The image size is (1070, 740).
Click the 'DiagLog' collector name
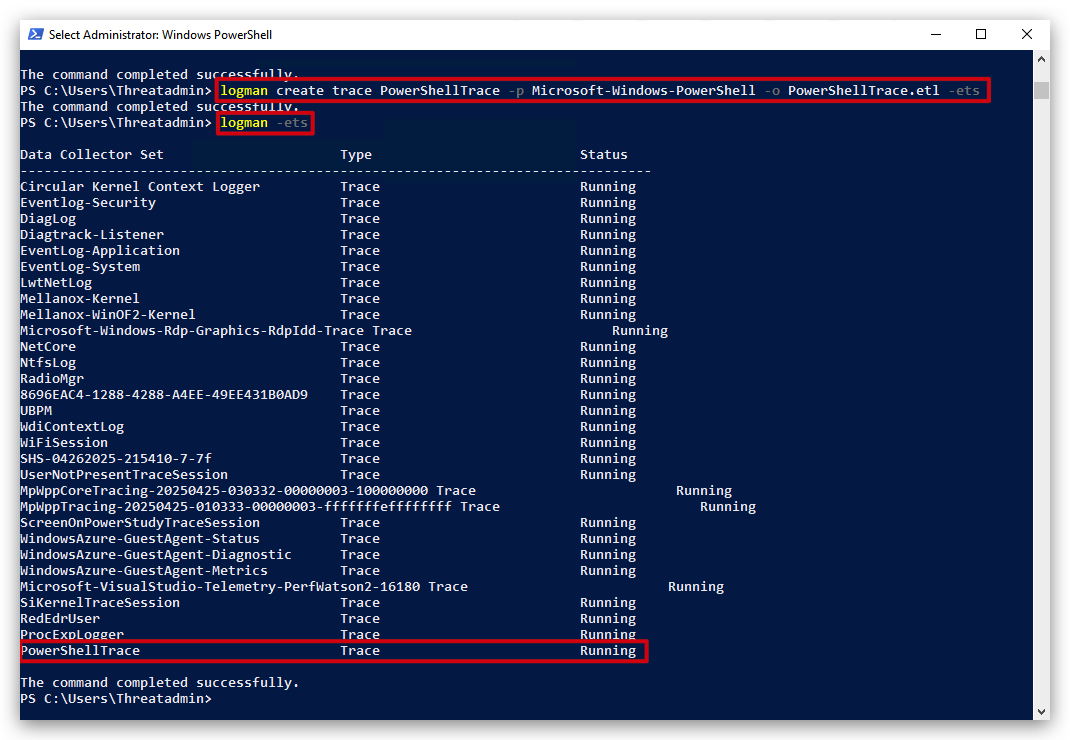[48, 218]
